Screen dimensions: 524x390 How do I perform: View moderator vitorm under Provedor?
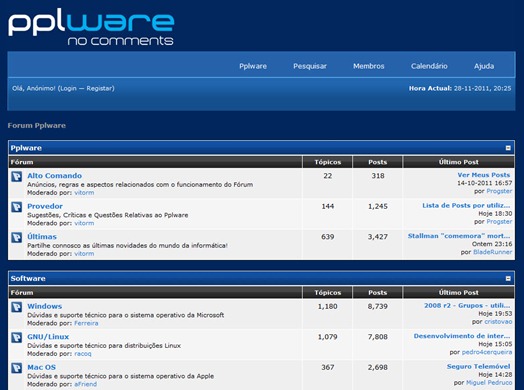[84, 223]
